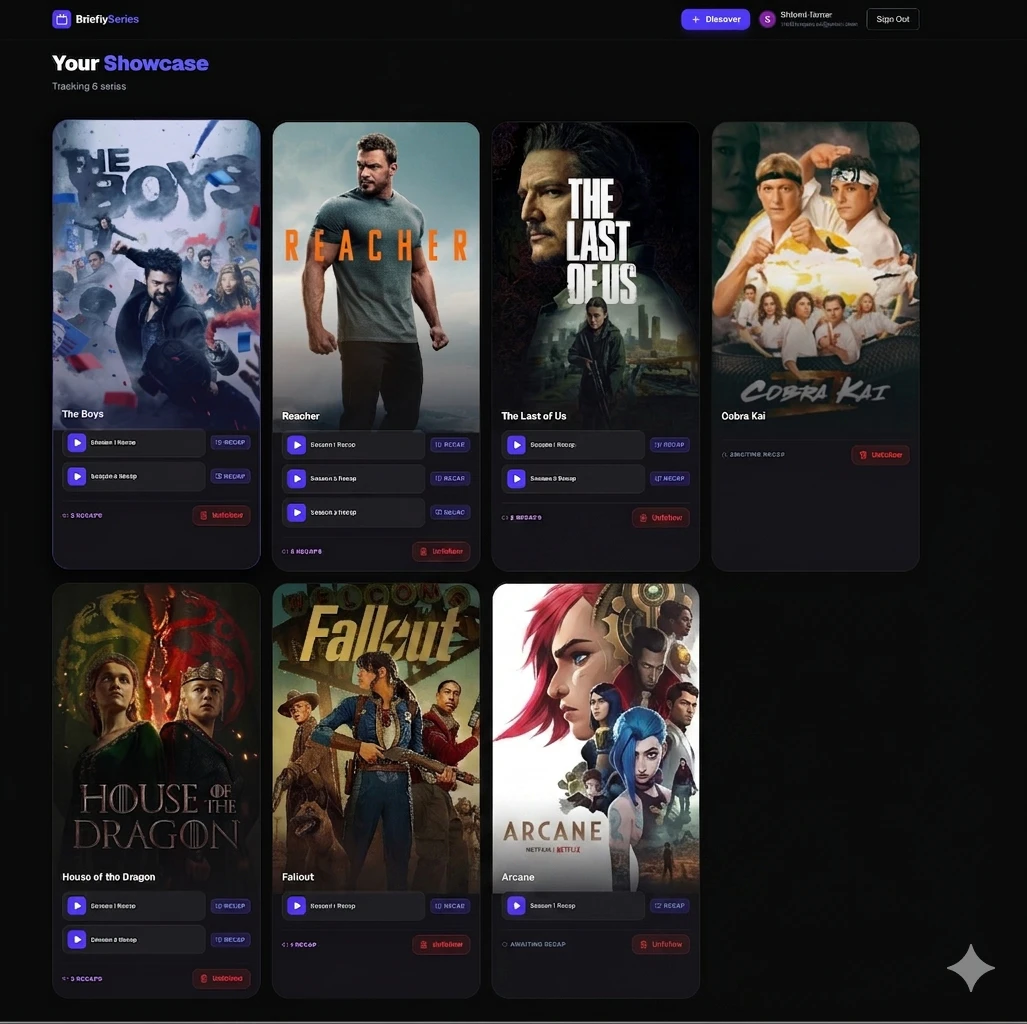The height and width of the screenshot is (1024, 1027).
Task: Sign out of the account
Action: [x=892, y=19]
